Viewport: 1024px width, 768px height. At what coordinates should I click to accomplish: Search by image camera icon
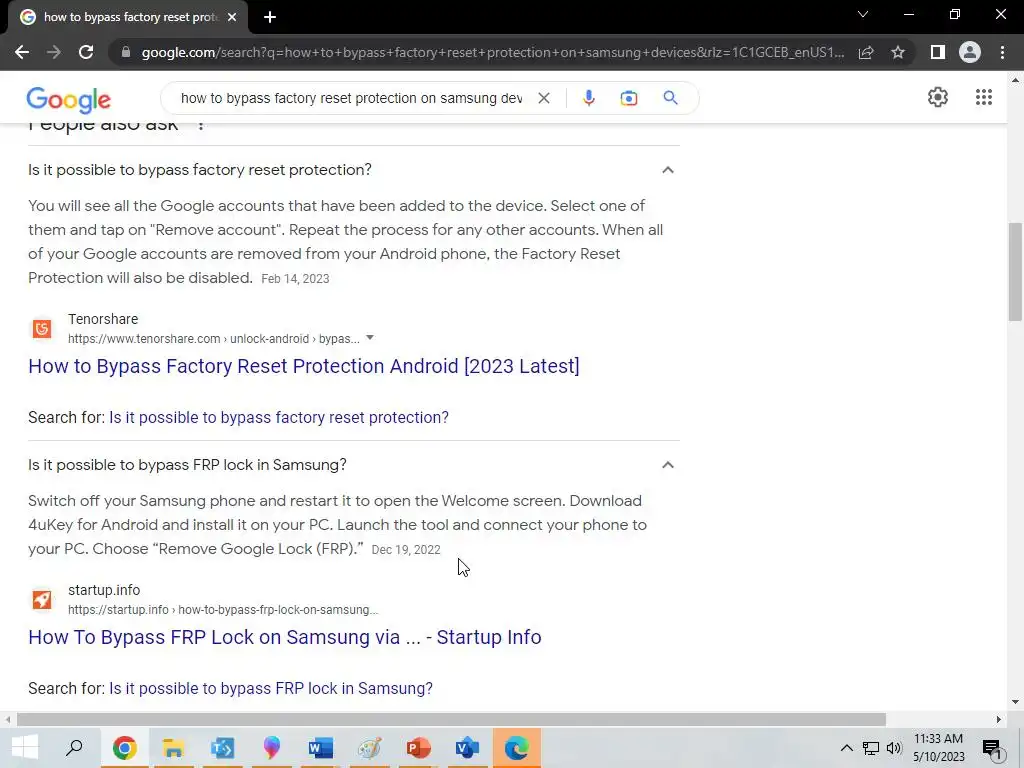pyautogui.click(x=628, y=98)
